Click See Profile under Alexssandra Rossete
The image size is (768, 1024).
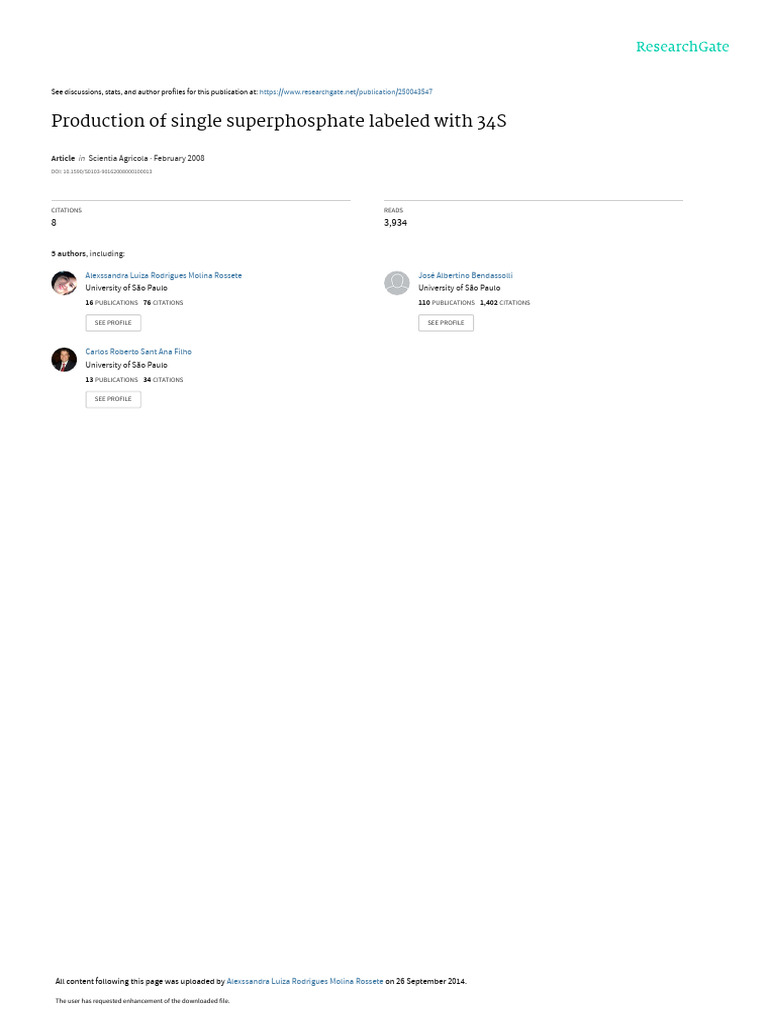point(113,323)
